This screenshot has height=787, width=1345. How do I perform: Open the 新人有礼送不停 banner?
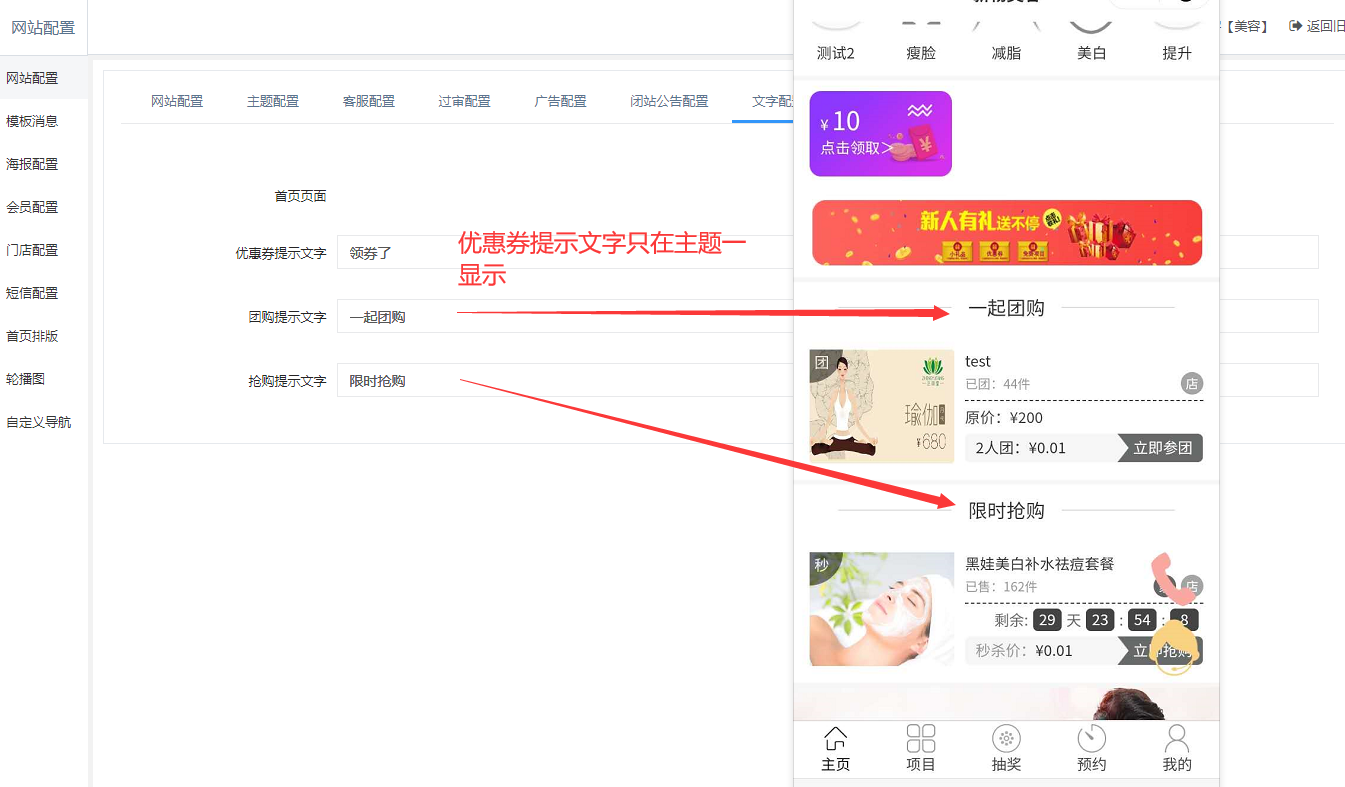pyautogui.click(x=1007, y=233)
